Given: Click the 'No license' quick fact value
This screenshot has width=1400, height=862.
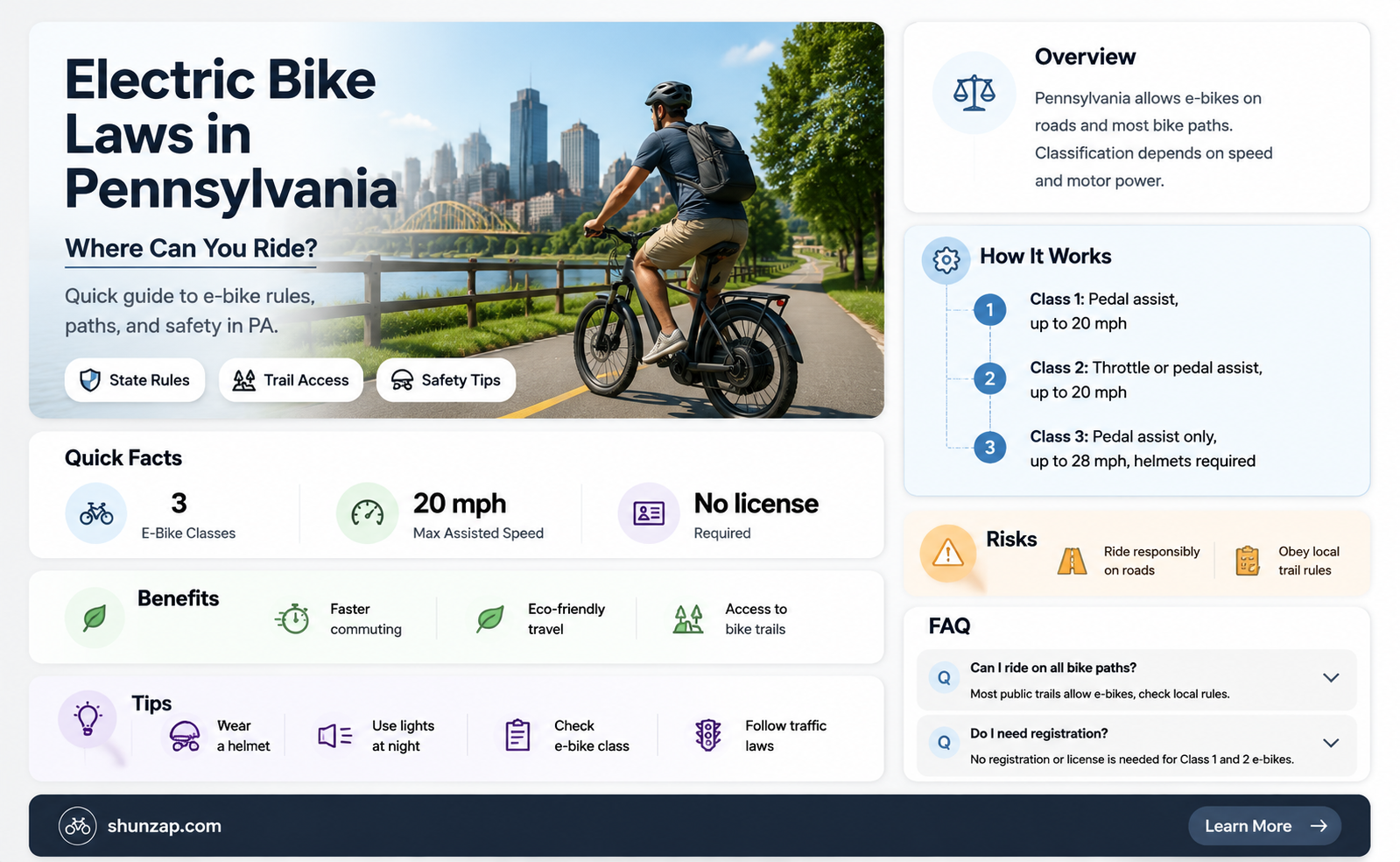Looking at the screenshot, I should click(x=756, y=504).
